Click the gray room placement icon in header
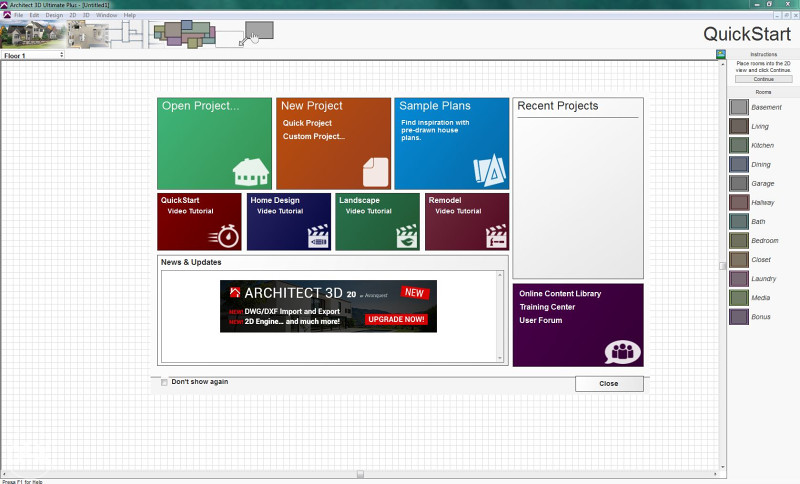This screenshot has height=484, width=800. click(x=259, y=31)
